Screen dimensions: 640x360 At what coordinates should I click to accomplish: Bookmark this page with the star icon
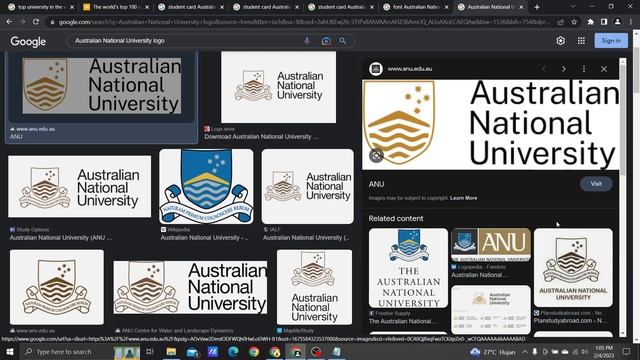[x=574, y=22]
